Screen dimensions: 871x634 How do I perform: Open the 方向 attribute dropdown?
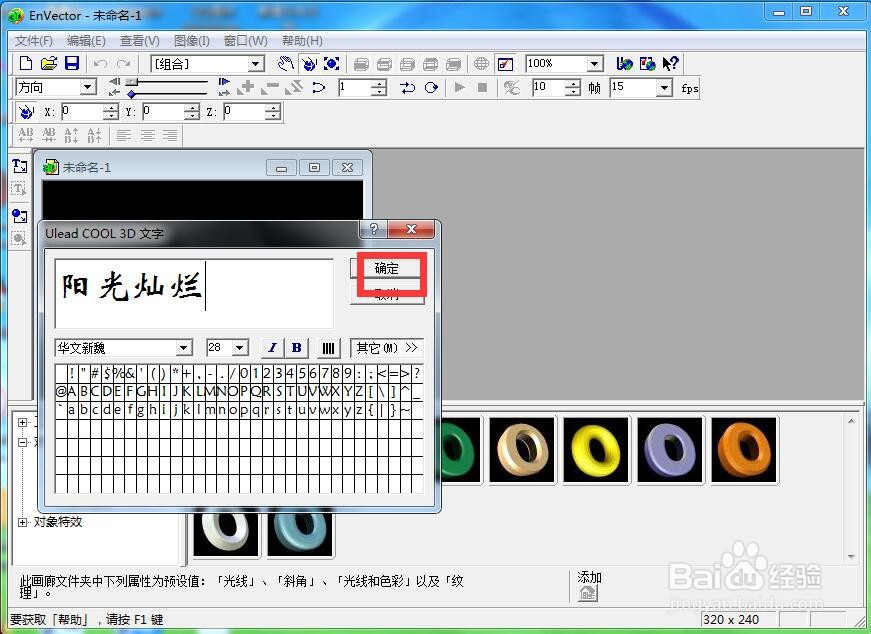click(87, 87)
